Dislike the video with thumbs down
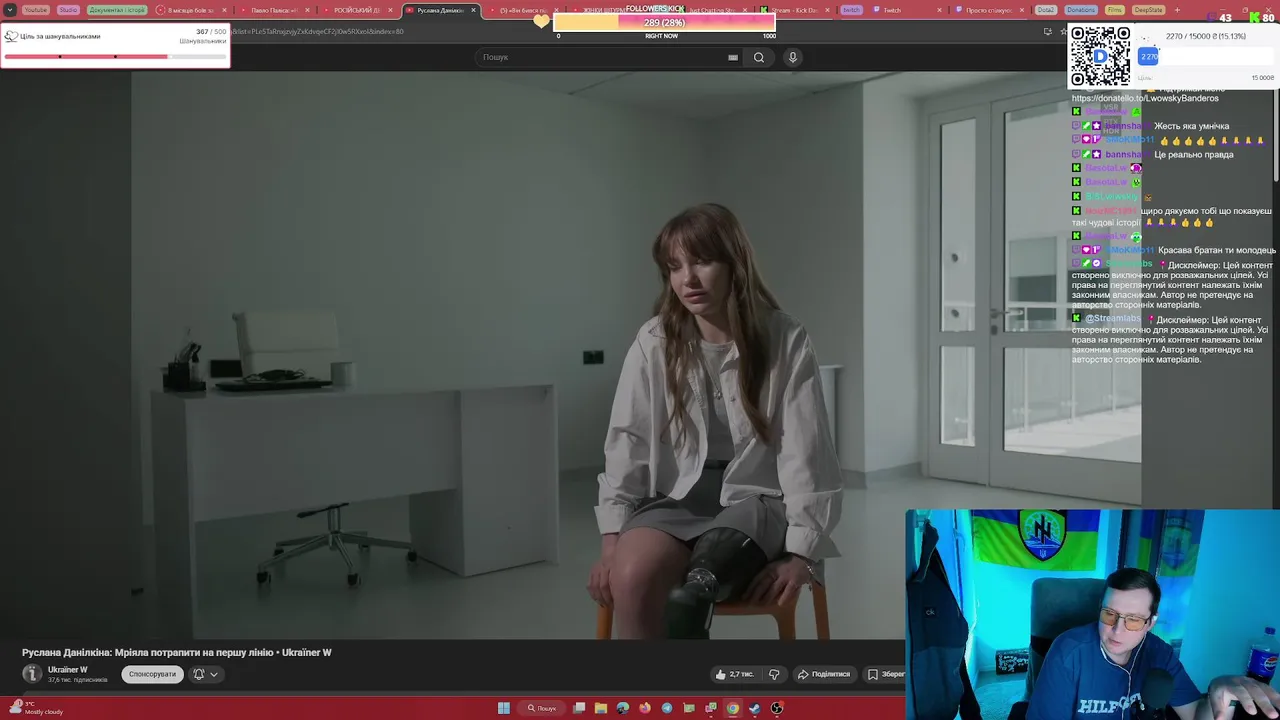 (773, 674)
